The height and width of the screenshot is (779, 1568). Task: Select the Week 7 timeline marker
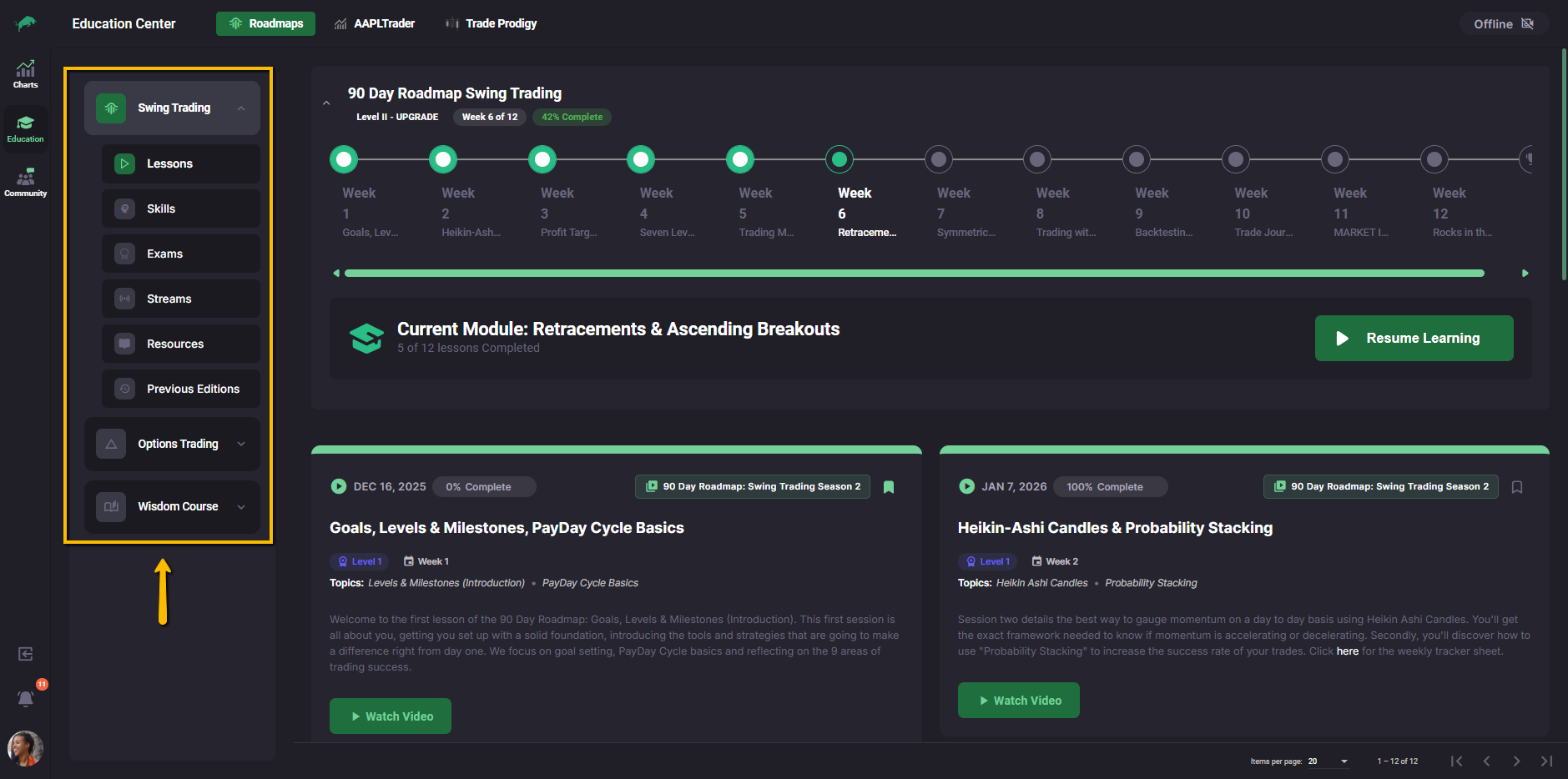point(939,158)
